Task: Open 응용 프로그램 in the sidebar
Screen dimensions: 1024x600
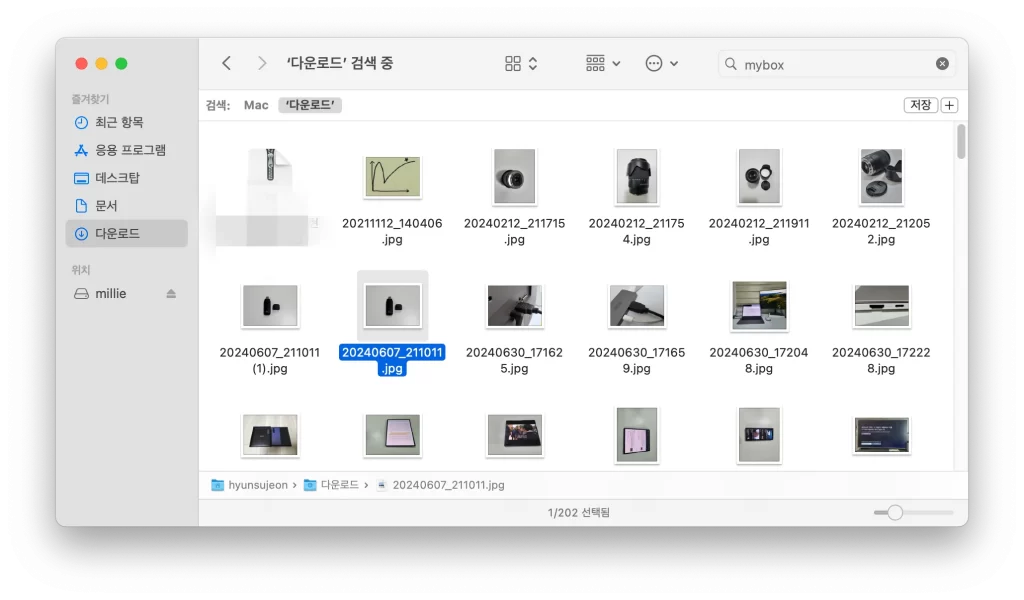Action: coord(130,150)
